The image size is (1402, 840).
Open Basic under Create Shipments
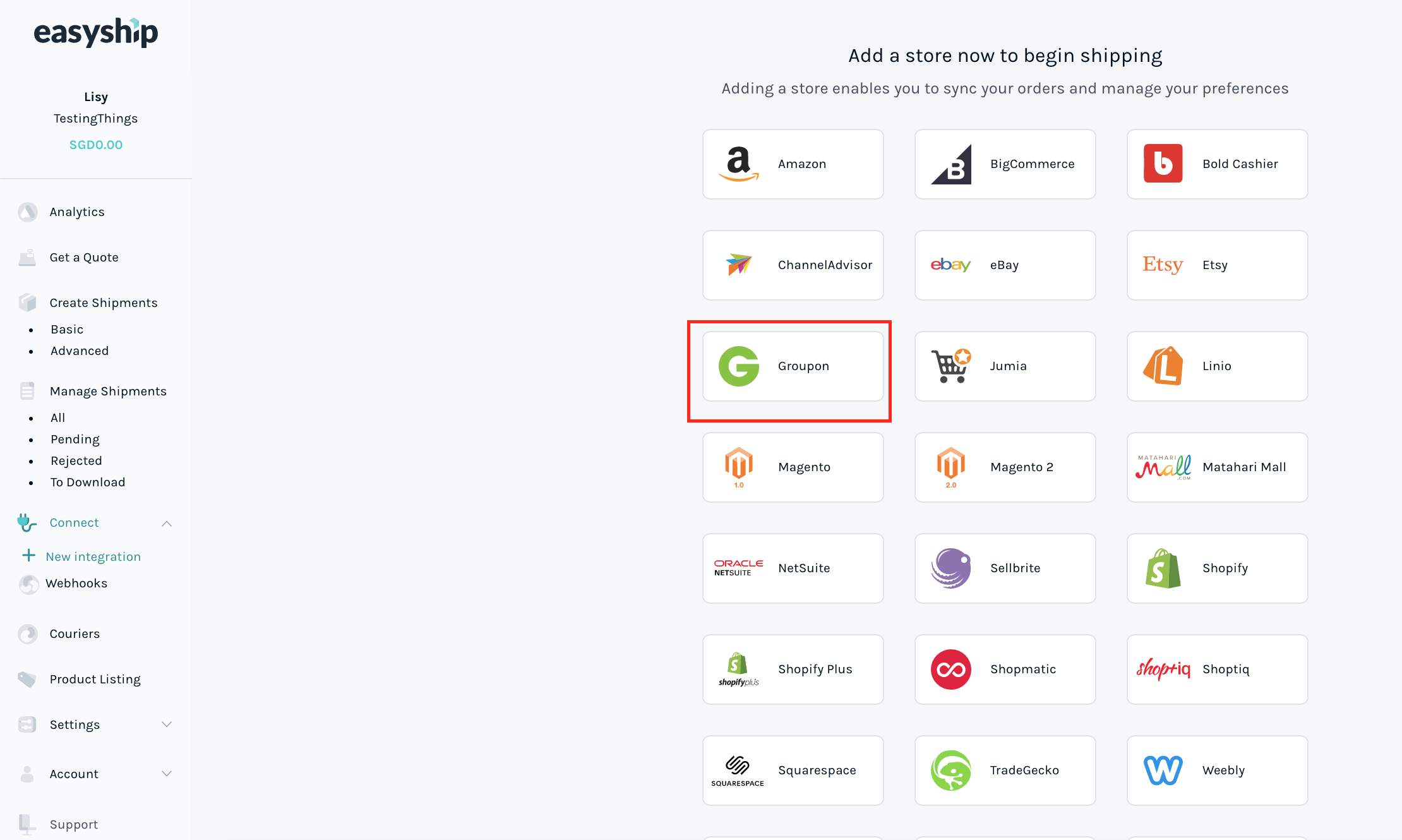[67, 330]
